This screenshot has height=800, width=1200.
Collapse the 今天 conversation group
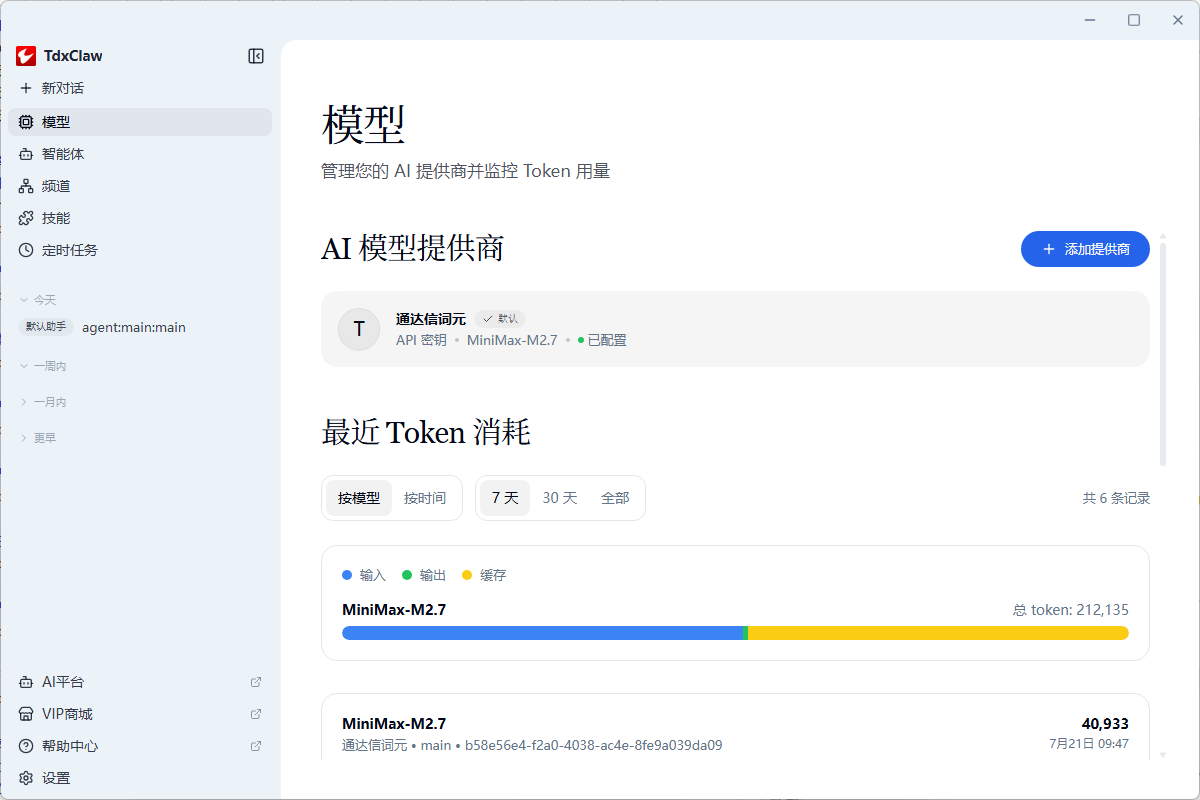(x=38, y=300)
